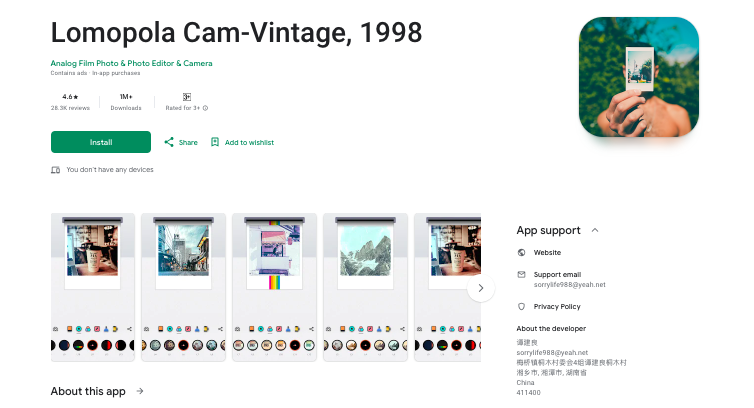Image resolution: width=754 pixels, height=408 pixels.
Task: Install the Lomopola Cam app
Action: pyautogui.click(x=101, y=142)
